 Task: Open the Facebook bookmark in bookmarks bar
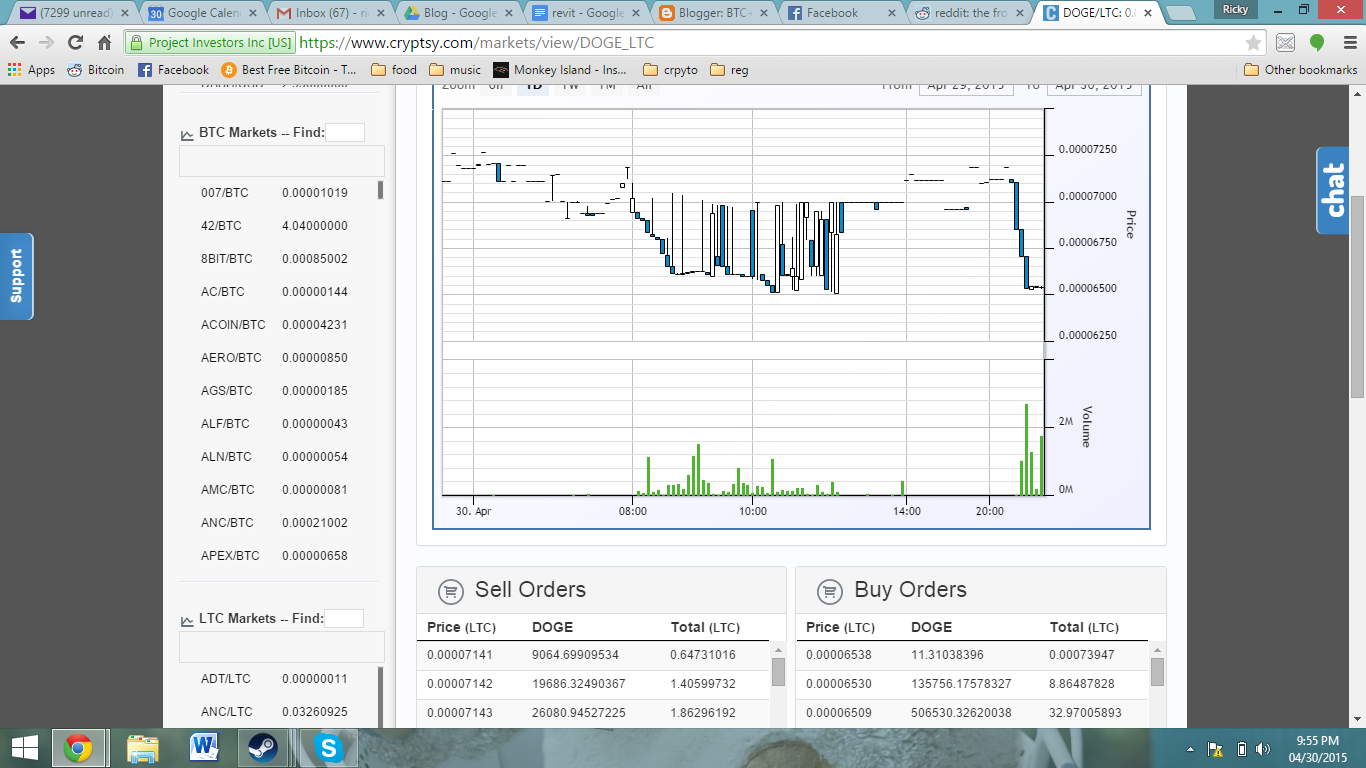click(173, 70)
